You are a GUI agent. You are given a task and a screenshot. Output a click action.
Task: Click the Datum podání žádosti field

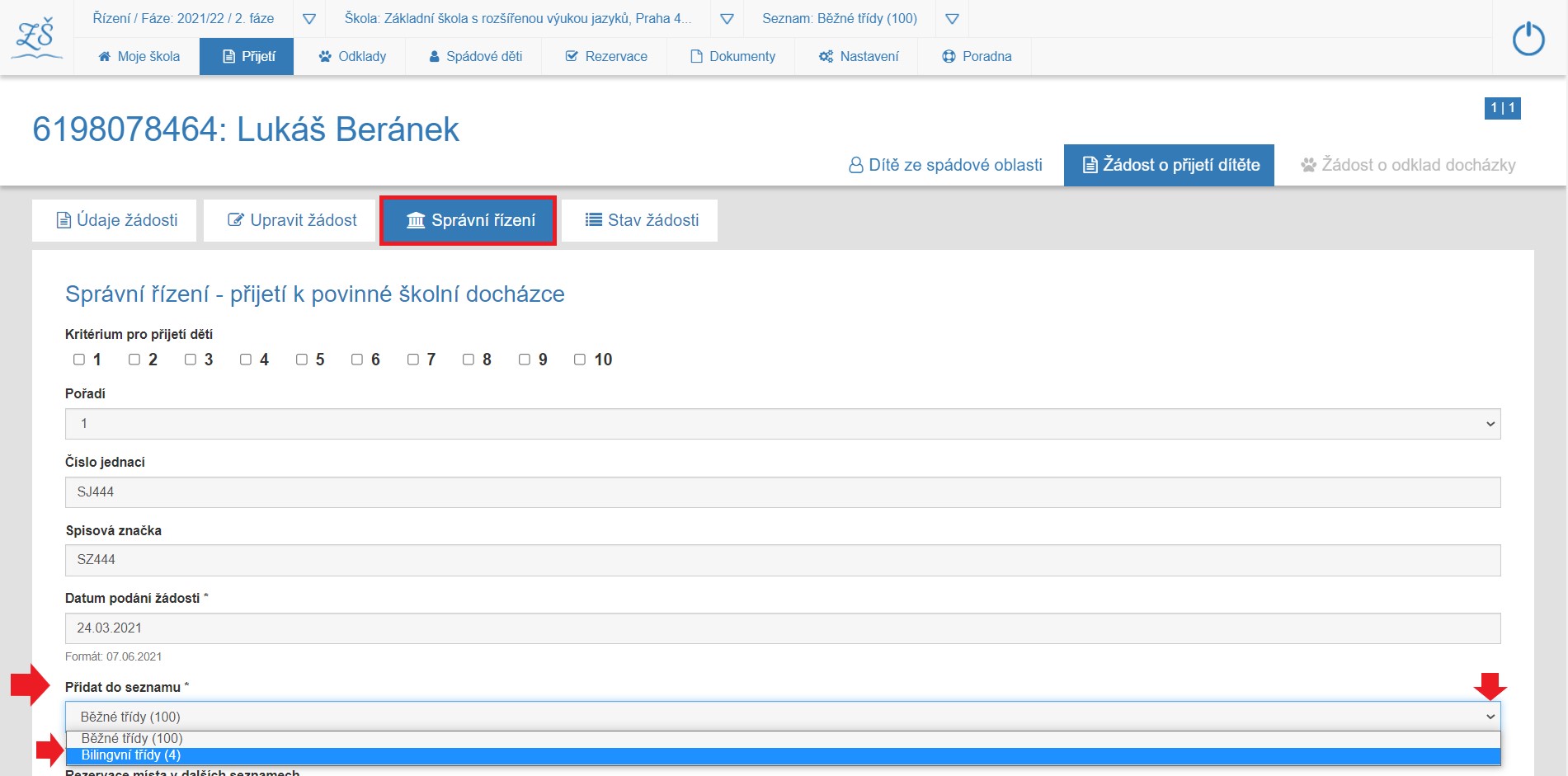[x=783, y=628]
